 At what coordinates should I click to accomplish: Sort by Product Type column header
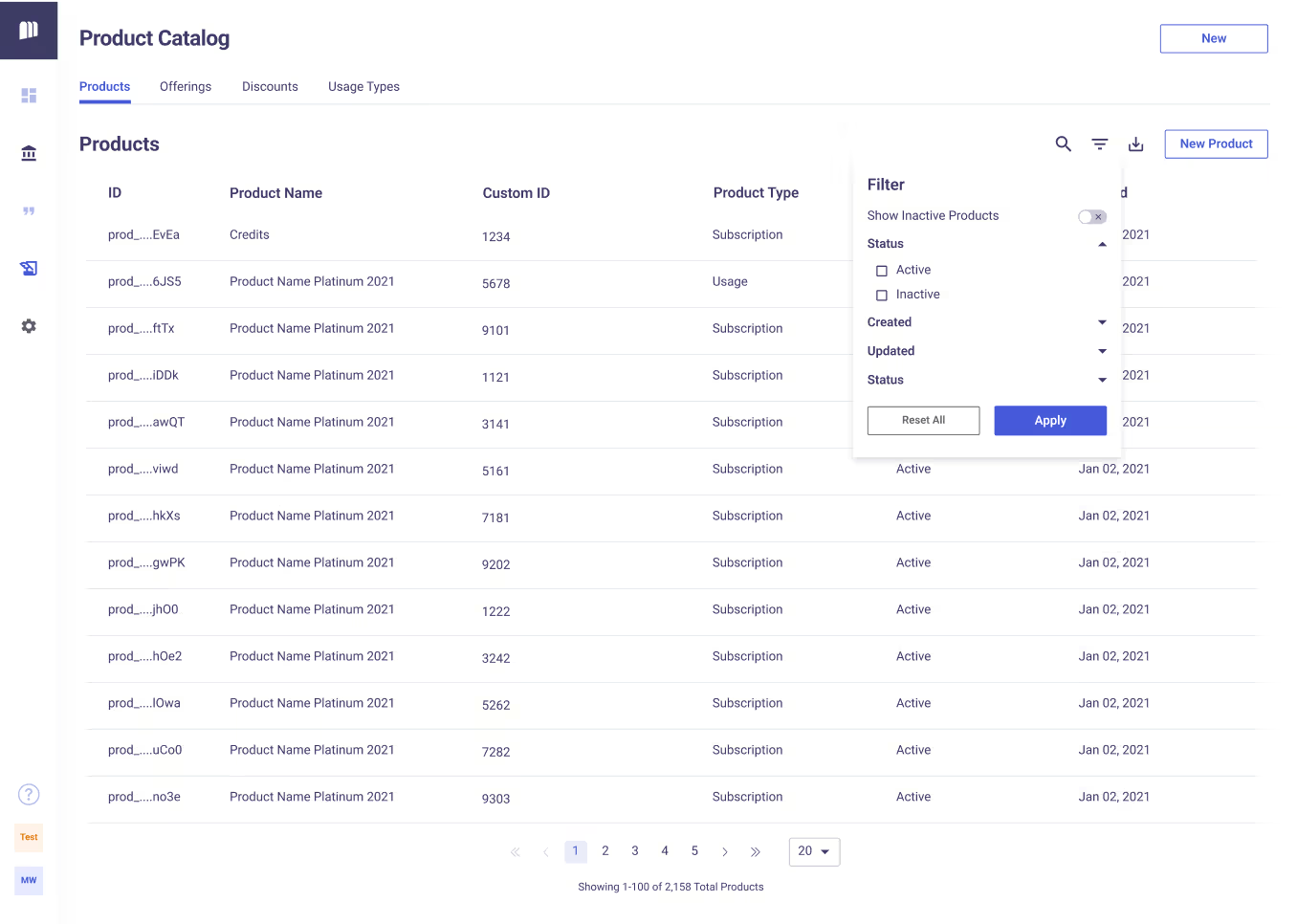coord(756,193)
